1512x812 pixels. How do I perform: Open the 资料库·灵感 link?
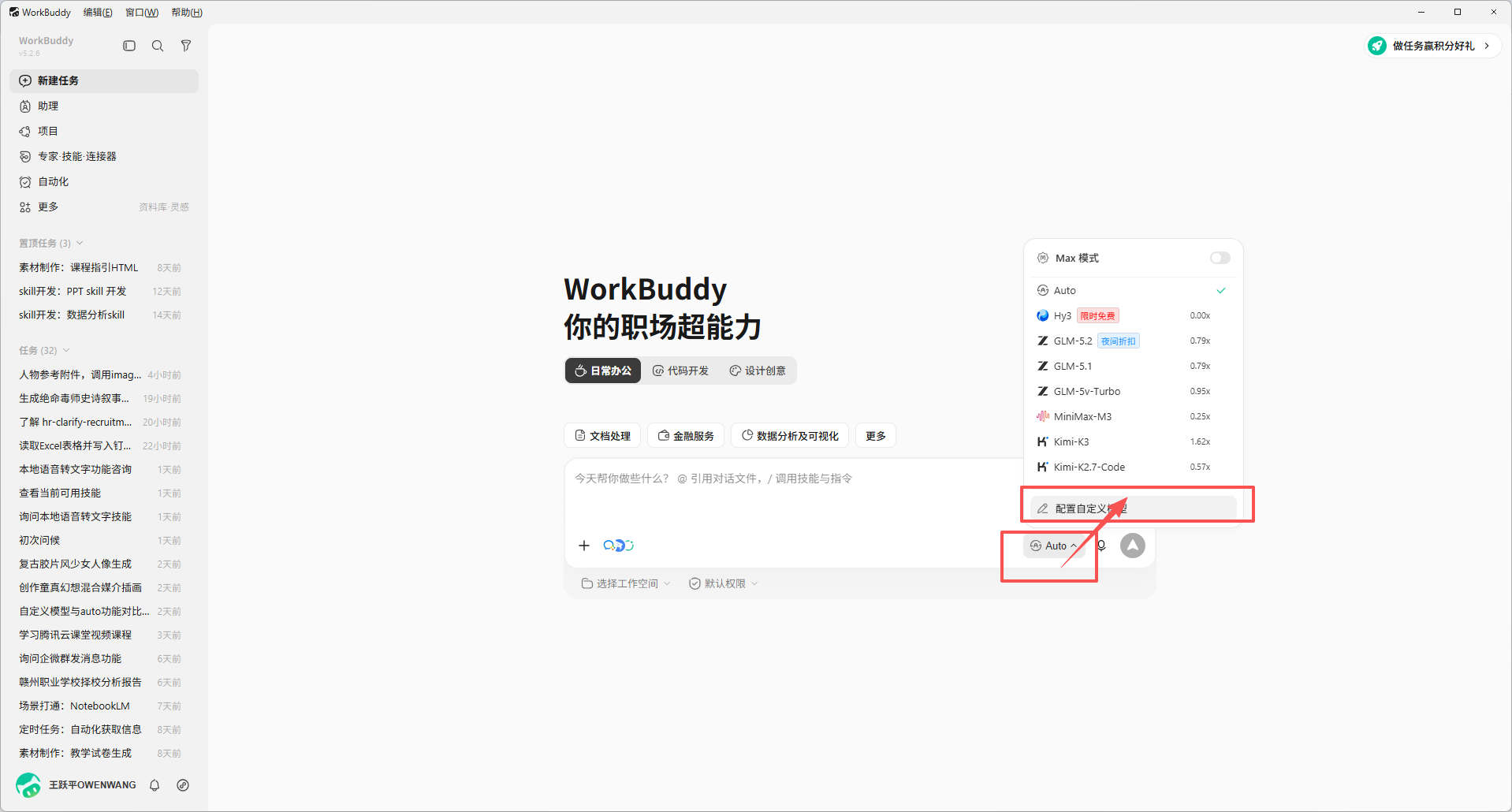click(x=164, y=207)
